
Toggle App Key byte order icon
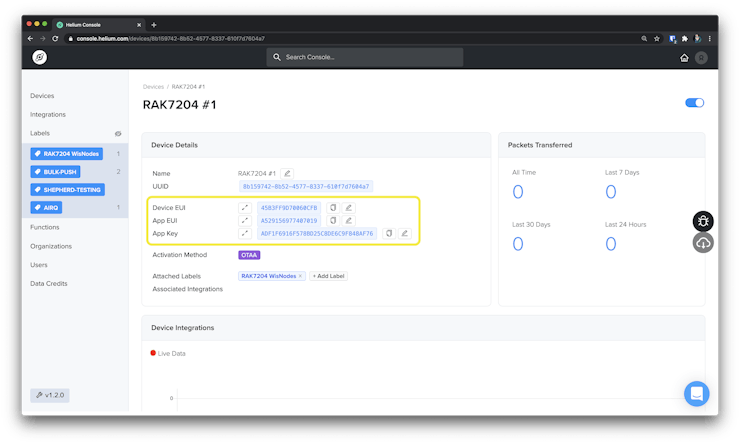pos(245,234)
